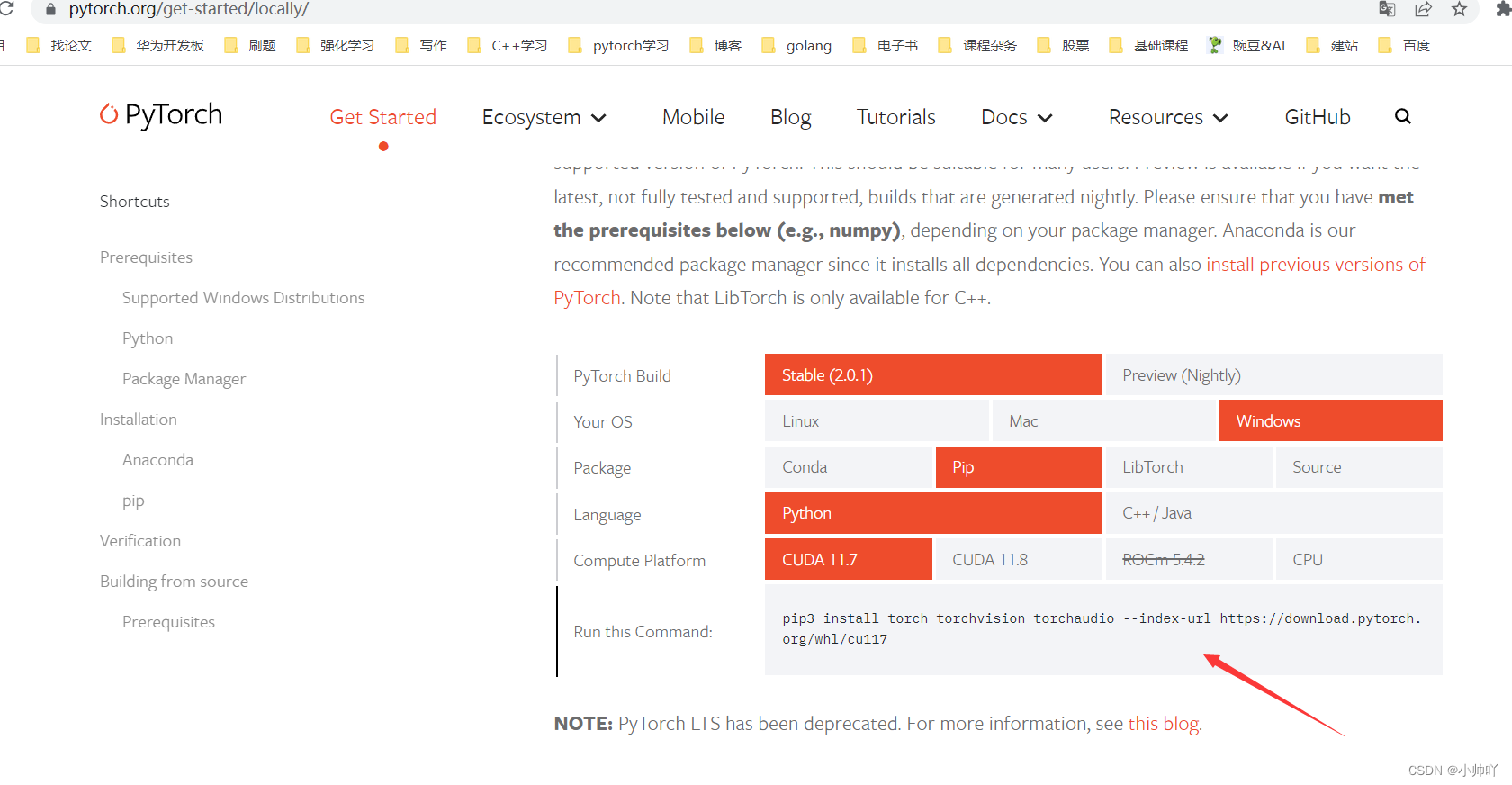This screenshot has width=1512, height=785.
Task: Click the lock icon beside the URL
Action: coord(50,9)
